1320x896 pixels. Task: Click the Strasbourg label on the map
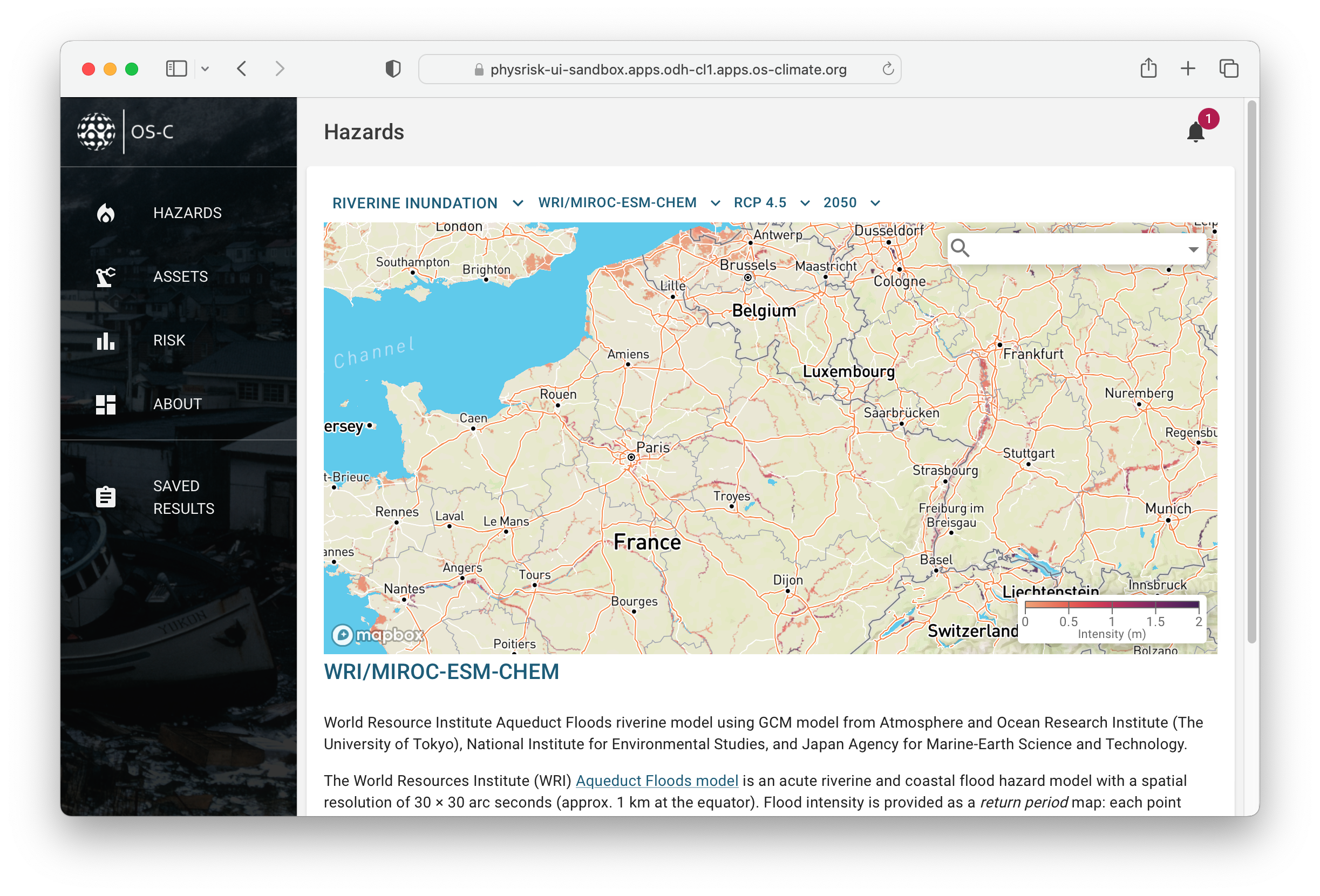tap(944, 470)
